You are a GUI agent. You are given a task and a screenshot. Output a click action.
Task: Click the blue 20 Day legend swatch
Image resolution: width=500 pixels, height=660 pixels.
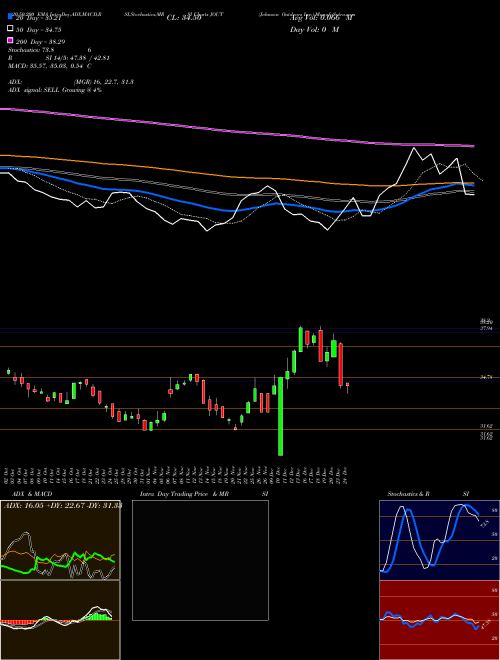pos(11,17)
